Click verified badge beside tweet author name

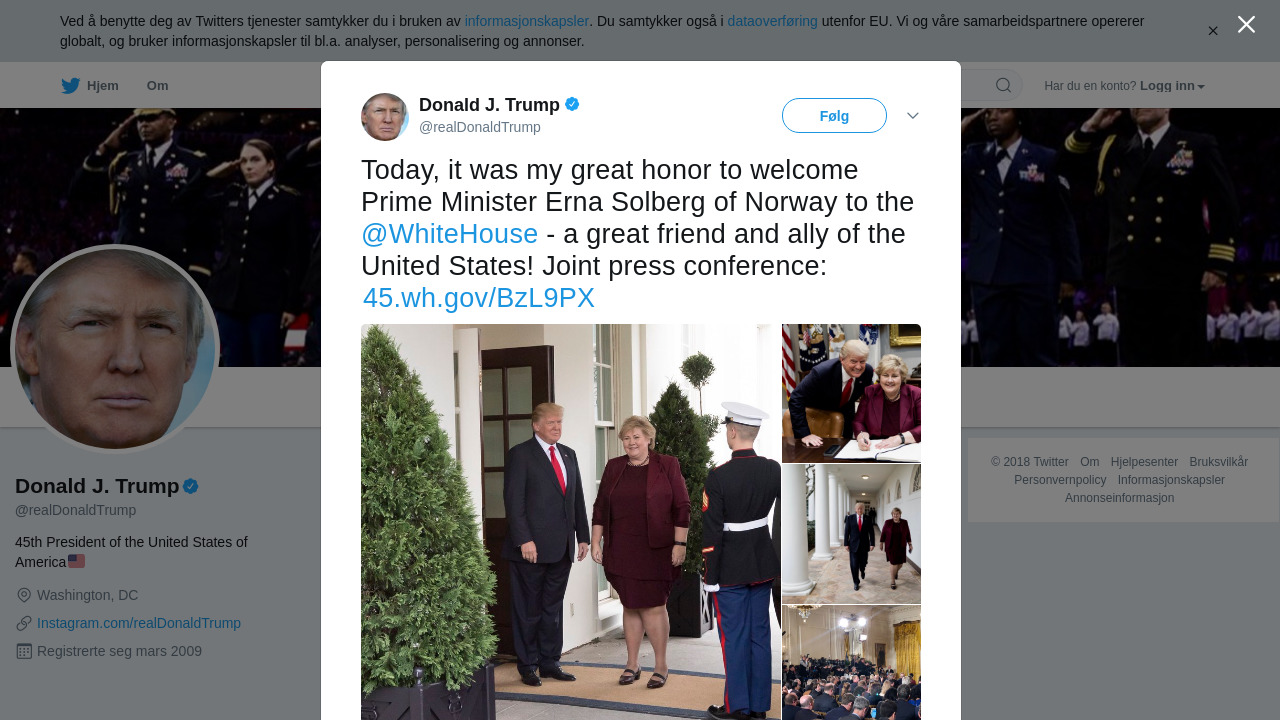[x=572, y=104]
